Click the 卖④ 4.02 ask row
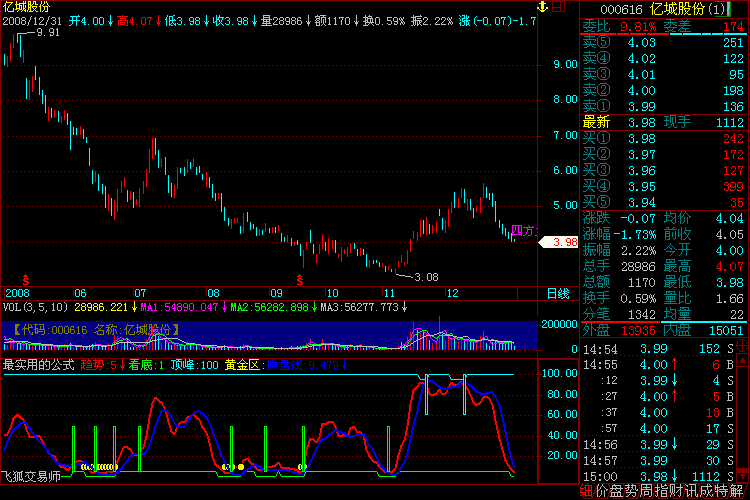Image resolution: width=750 pixels, height=500 pixels. pos(663,58)
